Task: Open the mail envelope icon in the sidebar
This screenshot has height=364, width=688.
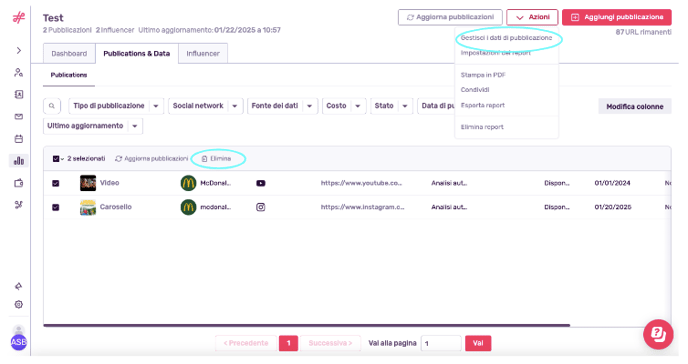Action: pyautogui.click(x=18, y=117)
